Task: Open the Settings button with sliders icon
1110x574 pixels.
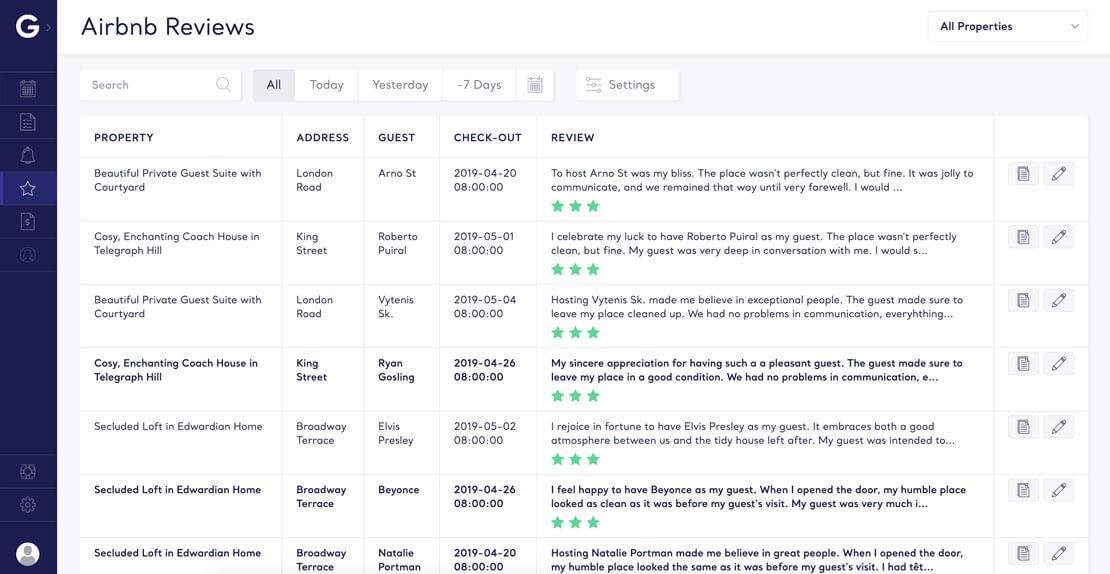Action: pyautogui.click(x=627, y=85)
